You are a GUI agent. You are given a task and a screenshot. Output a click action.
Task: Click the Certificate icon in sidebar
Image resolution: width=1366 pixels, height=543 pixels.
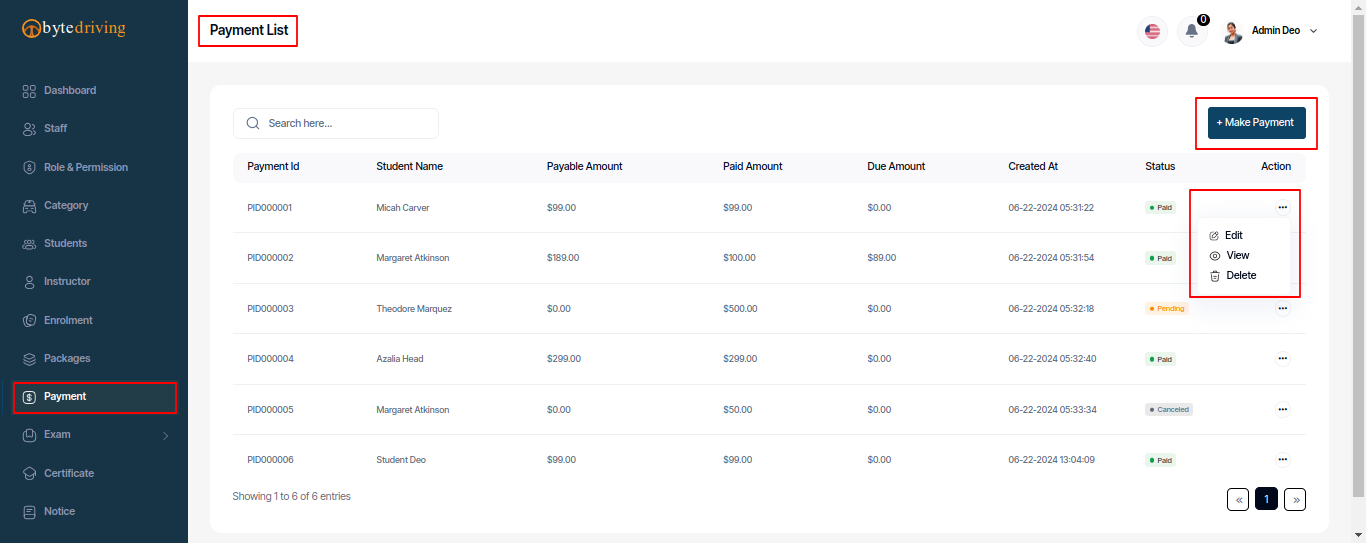pos(29,474)
